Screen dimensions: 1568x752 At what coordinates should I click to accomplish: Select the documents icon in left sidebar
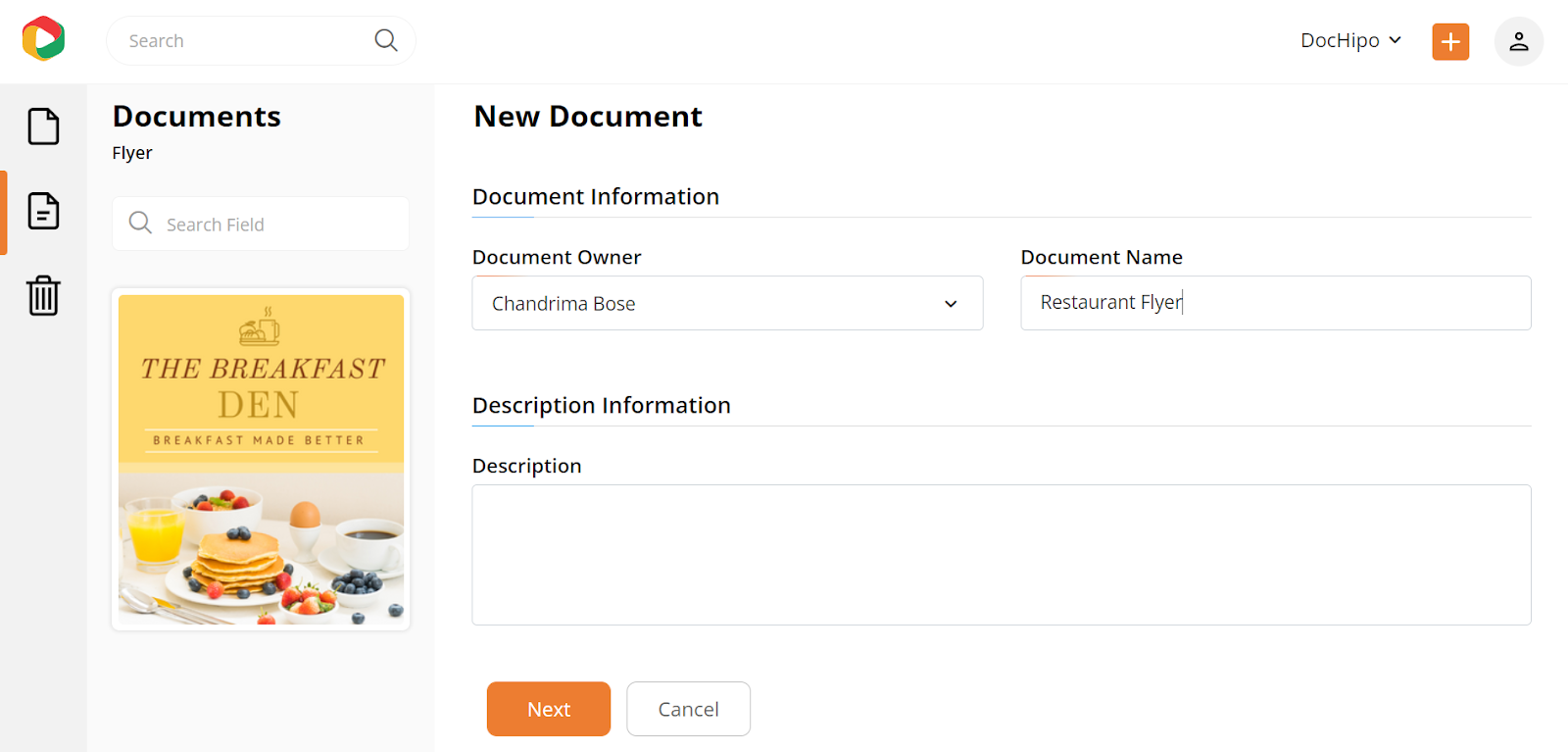tap(43, 211)
